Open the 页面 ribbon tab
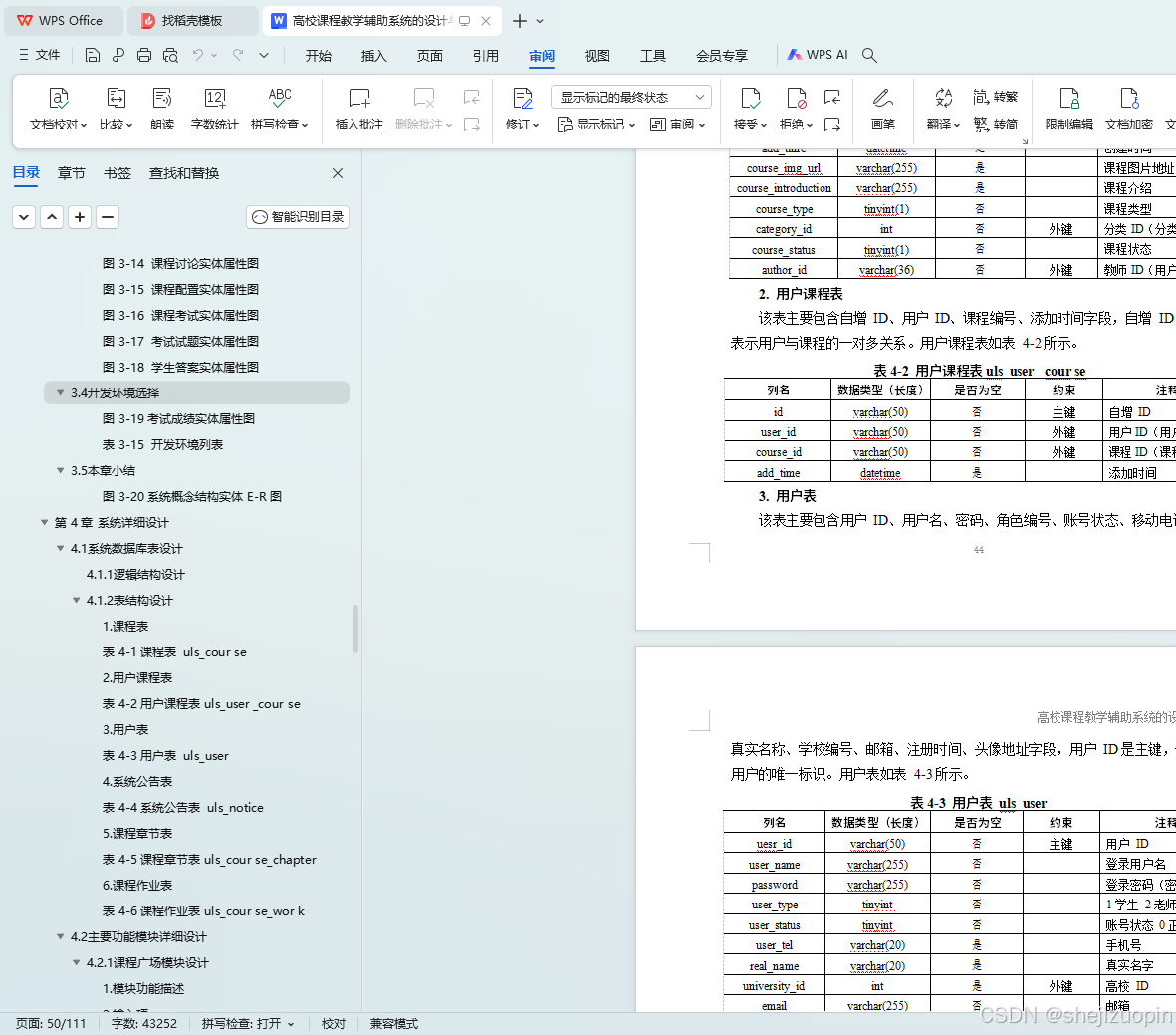 pyautogui.click(x=430, y=56)
